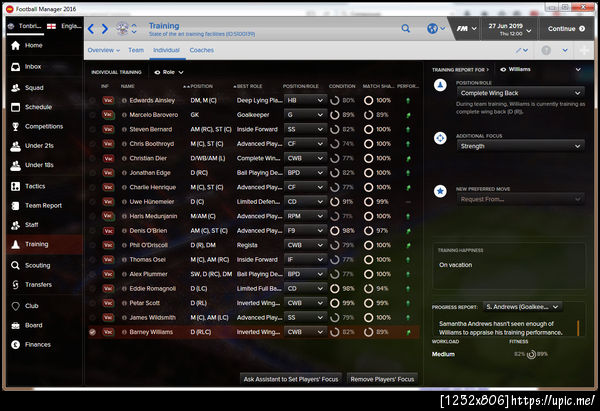
Task: Toggle selection circle for Steven Bernard
Action: (92, 129)
